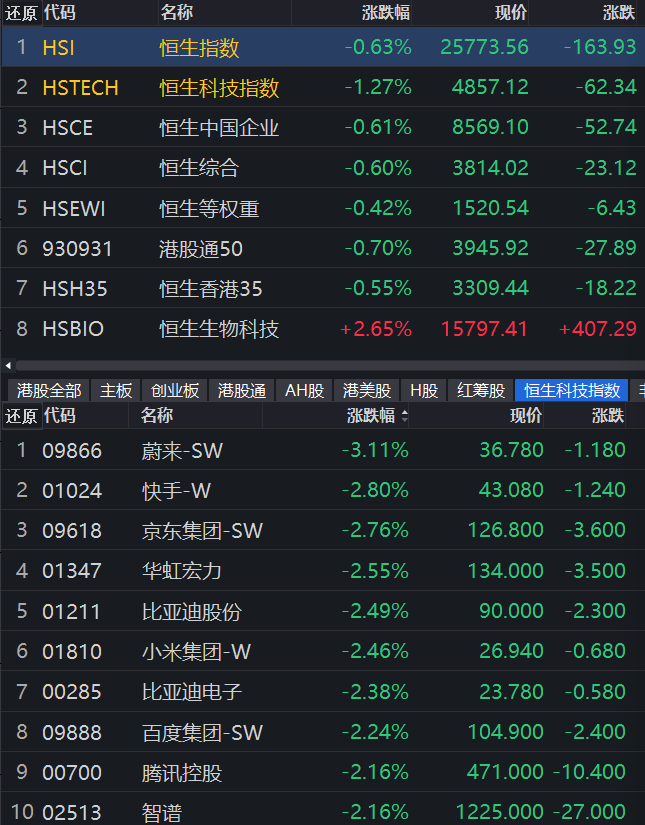The width and height of the screenshot is (645, 825).
Task: Click HSI price 25773.56
Action: [484, 47]
